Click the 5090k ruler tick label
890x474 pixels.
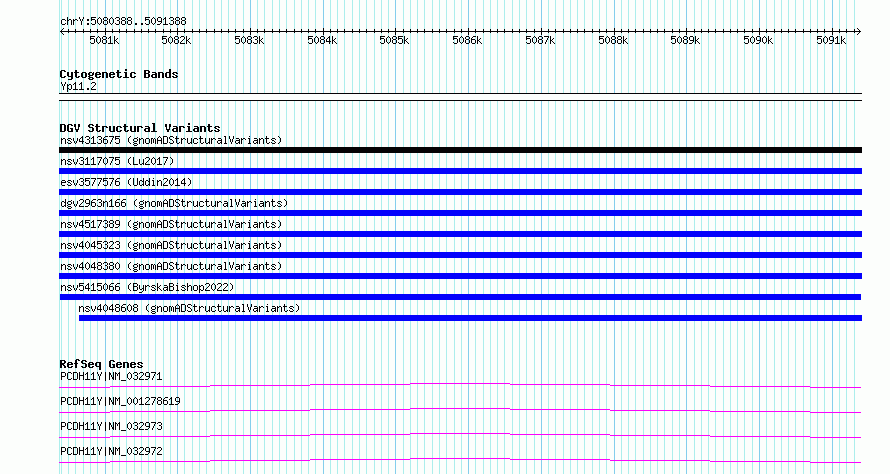pyautogui.click(x=758, y=40)
